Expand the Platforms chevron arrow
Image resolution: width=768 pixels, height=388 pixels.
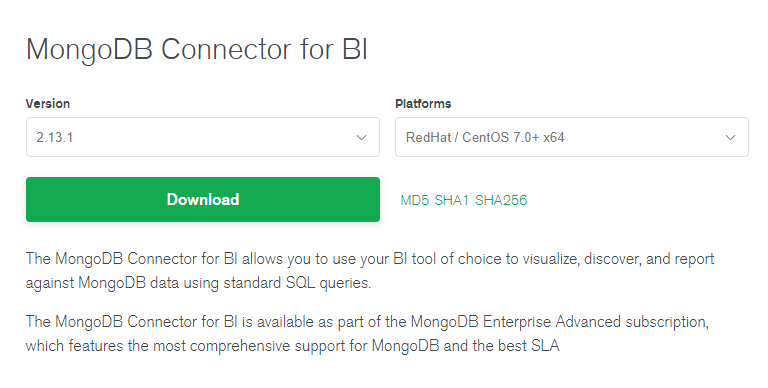point(730,138)
